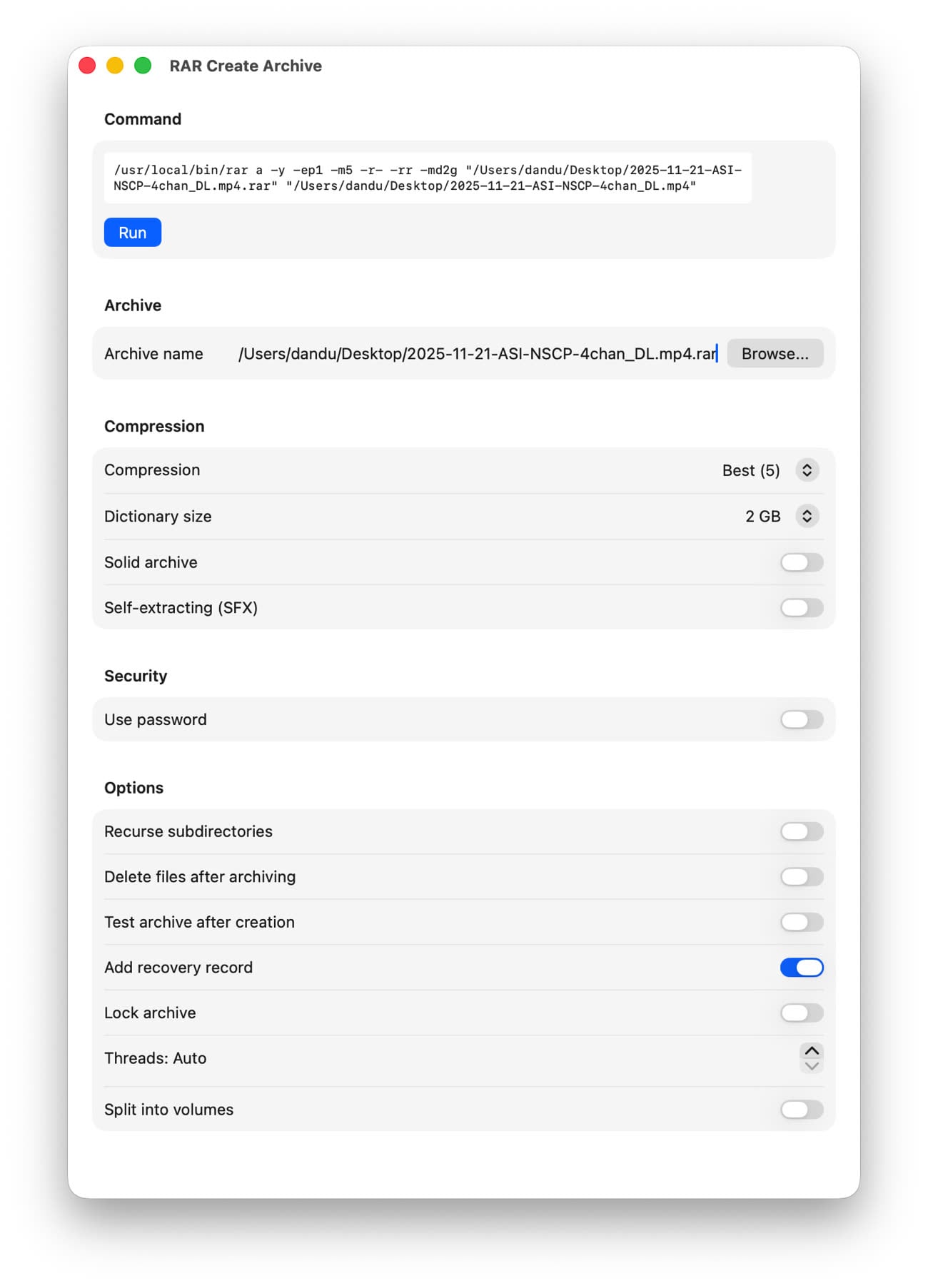
Task: Toggle Recurse subdirectories on
Action: pos(801,831)
